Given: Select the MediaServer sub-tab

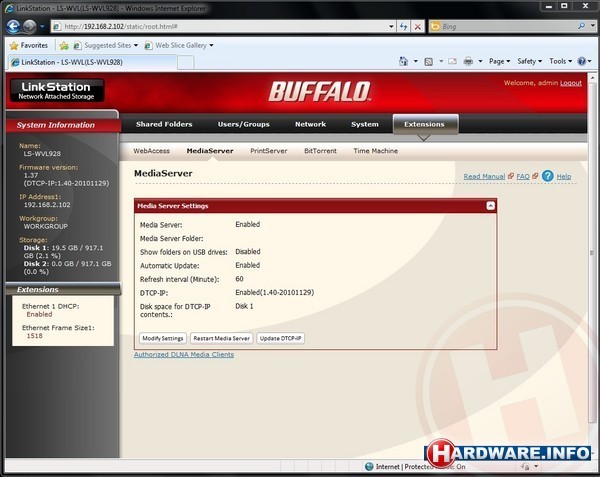Looking at the screenshot, I should (x=210, y=151).
